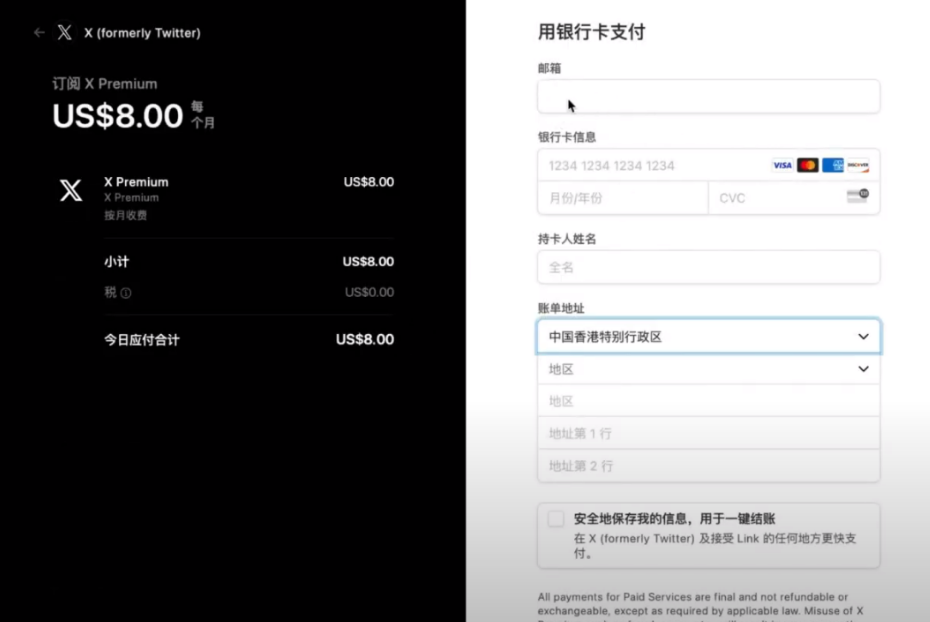Enable save my info for one-click checkout

pos(556,519)
